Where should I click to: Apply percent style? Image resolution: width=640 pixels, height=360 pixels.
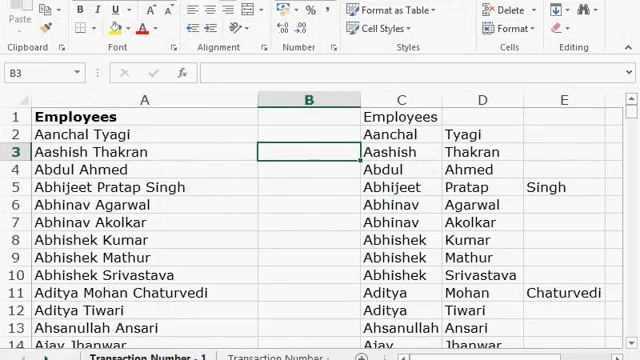pyautogui.click(x=311, y=10)
